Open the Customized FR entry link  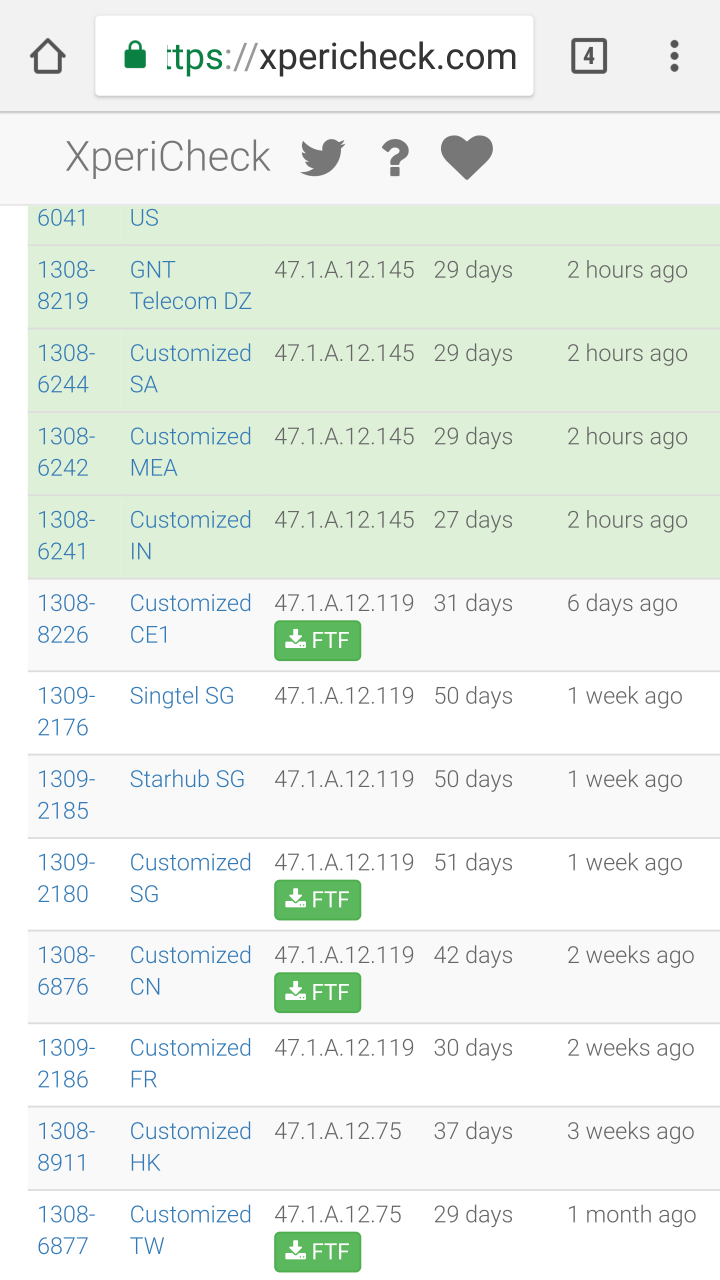(x=191, y=1064)
